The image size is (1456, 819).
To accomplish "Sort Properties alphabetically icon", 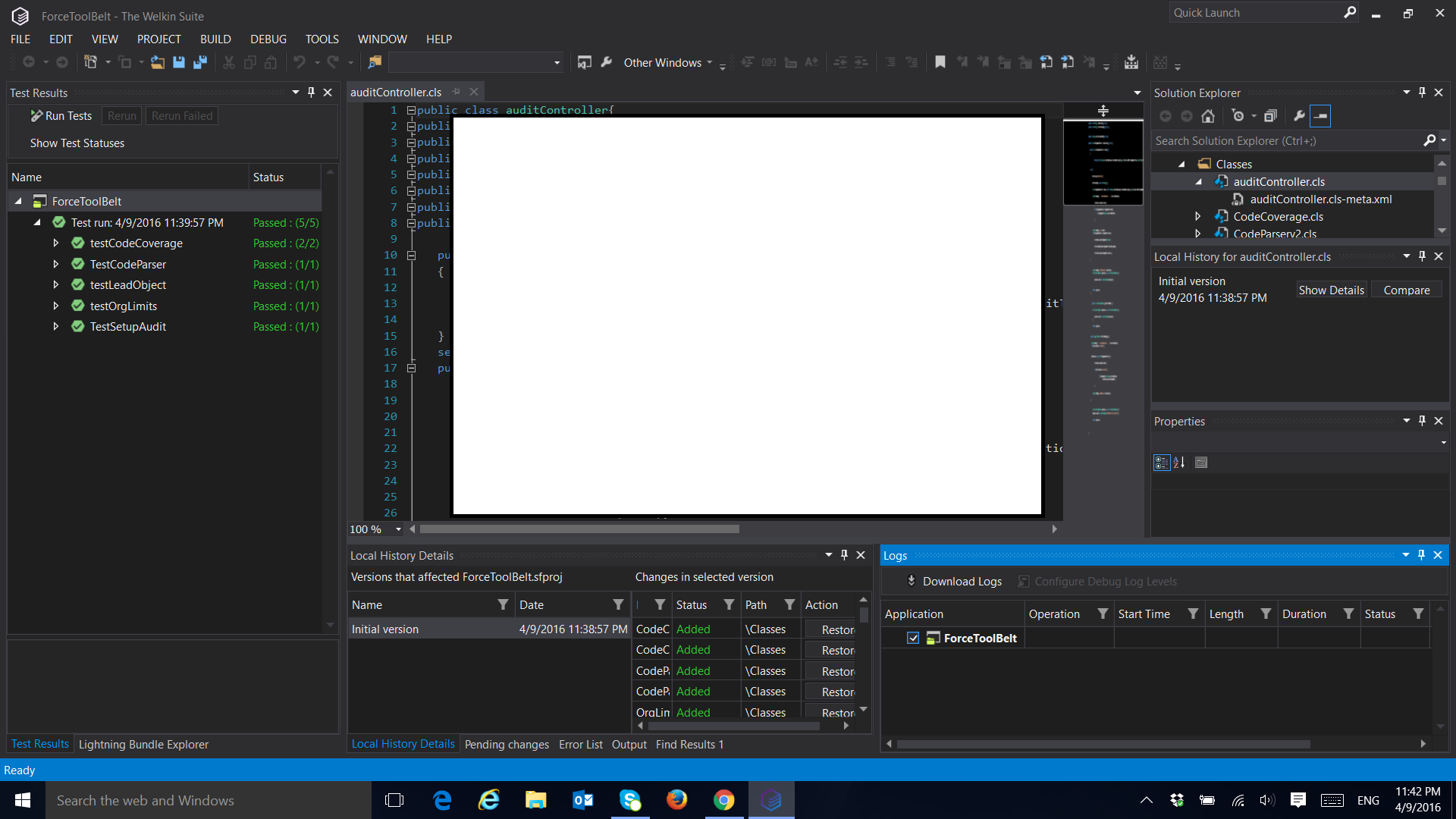I will tap(1179, 463).
